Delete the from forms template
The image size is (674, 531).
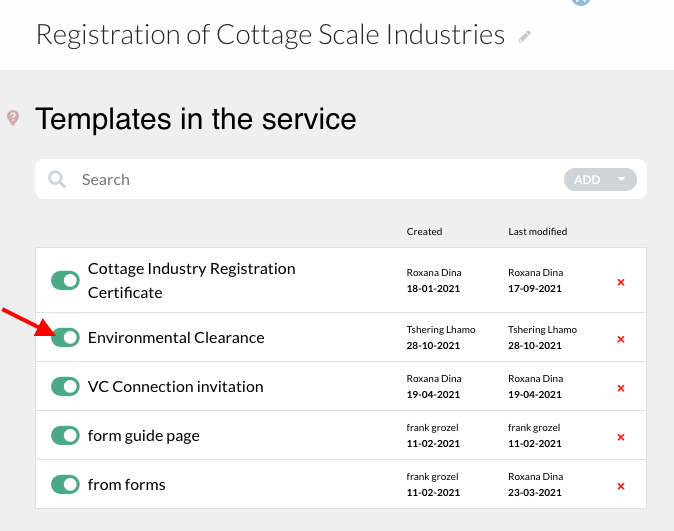coord(621,486)
